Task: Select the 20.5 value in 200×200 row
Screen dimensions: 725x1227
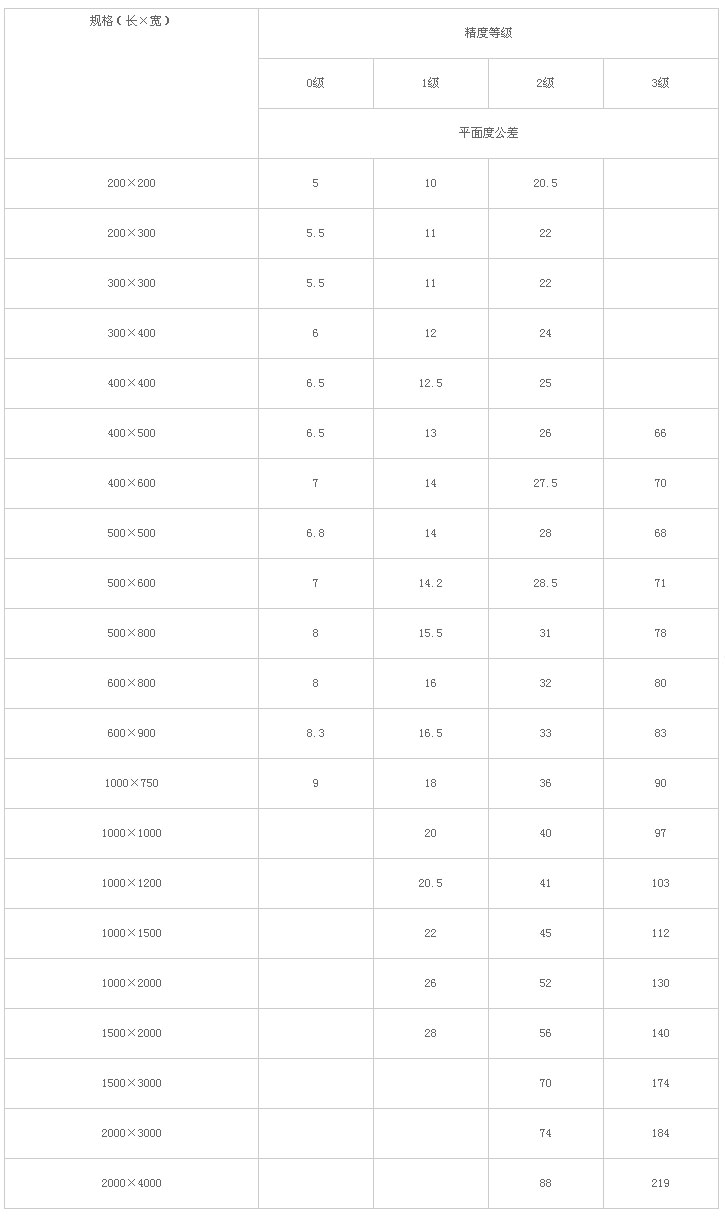Action: tap(546, 184)
